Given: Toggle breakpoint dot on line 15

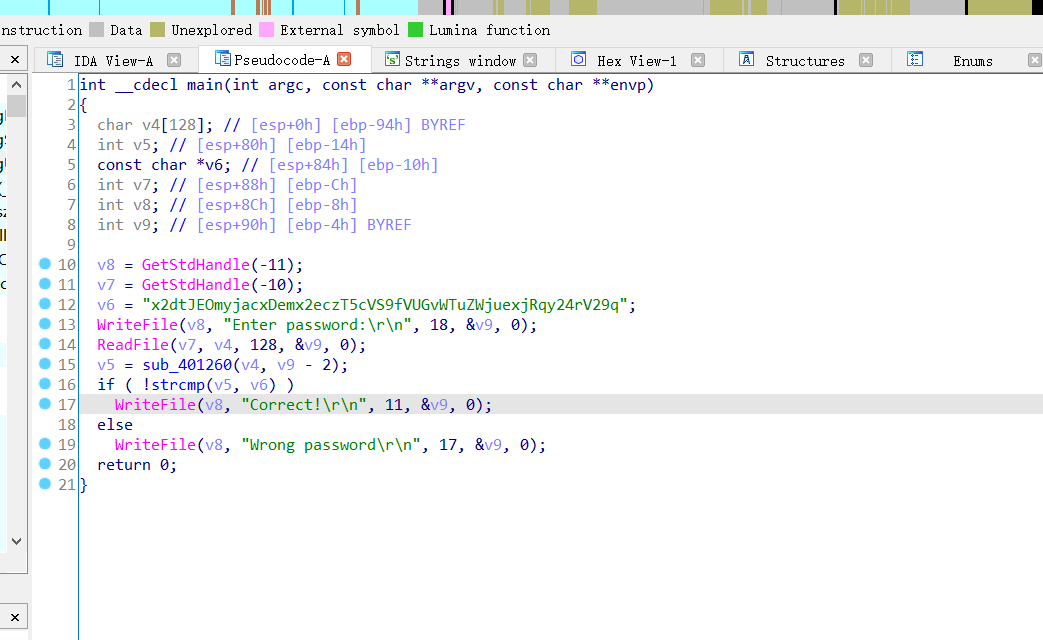Looking at the screenshot, I should [44, 364].
